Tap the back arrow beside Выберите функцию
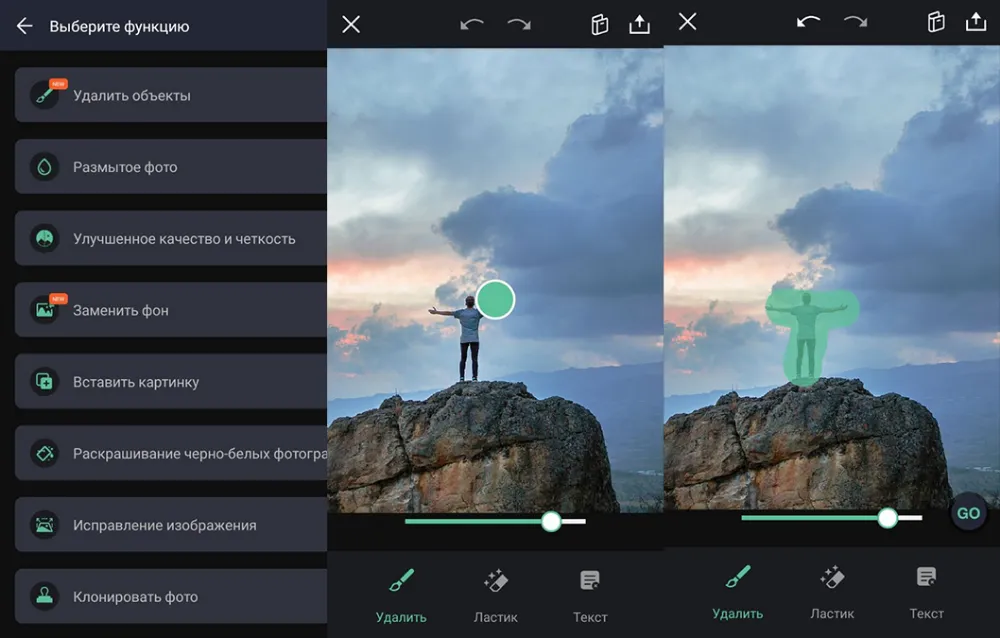This screenshot has width=1000, height=638. (x=25, y=26)
